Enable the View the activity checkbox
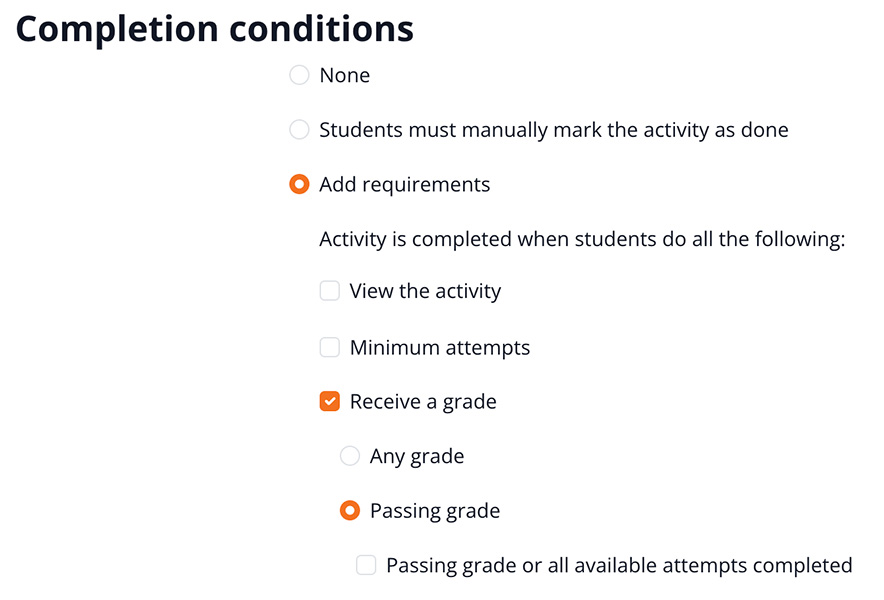Viewport: 884px width, 600px height. point(329,292)
